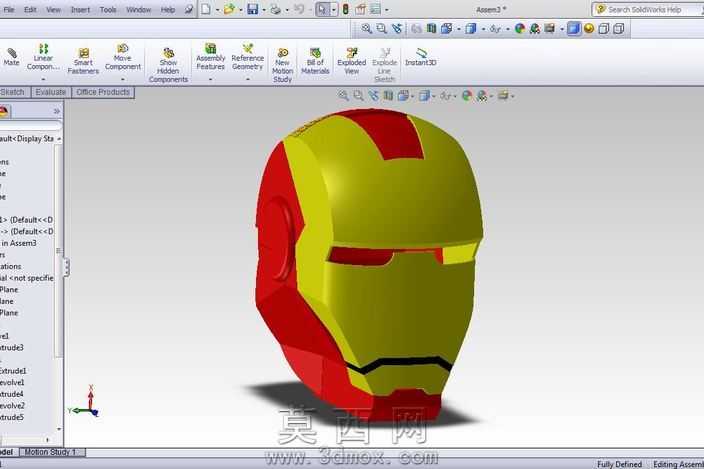Click the Print icon
Image resolution: width=704 pixels, height=469 pixels.
276,9
